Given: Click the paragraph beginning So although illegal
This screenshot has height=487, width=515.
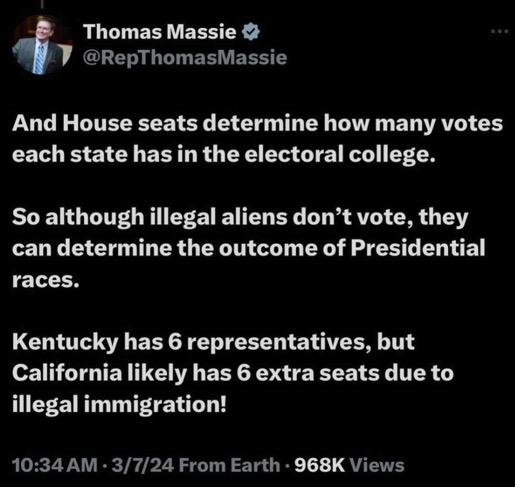Looking at the screenshot, I should click(249, 248).
